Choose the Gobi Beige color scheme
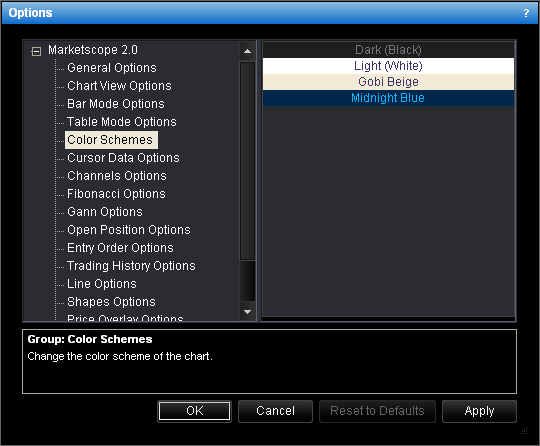 [x=388, y=82]
